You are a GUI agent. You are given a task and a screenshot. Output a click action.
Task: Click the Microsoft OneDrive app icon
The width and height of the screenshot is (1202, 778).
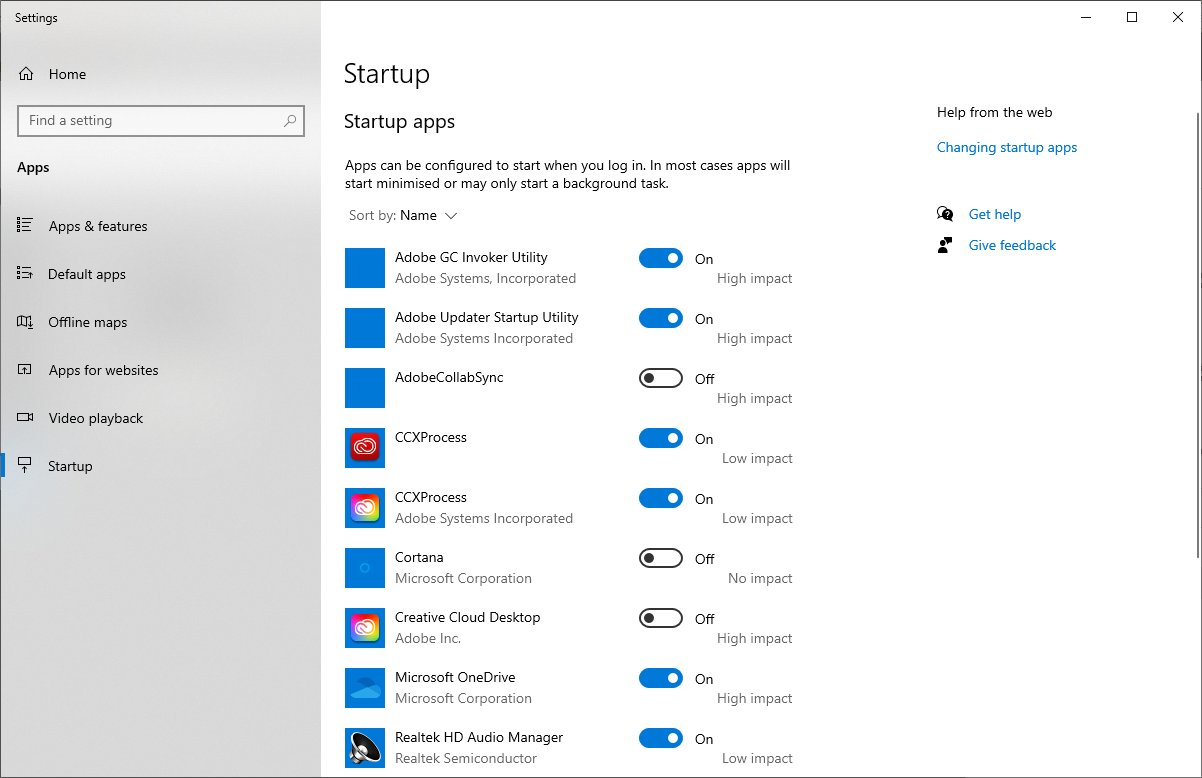365,688
